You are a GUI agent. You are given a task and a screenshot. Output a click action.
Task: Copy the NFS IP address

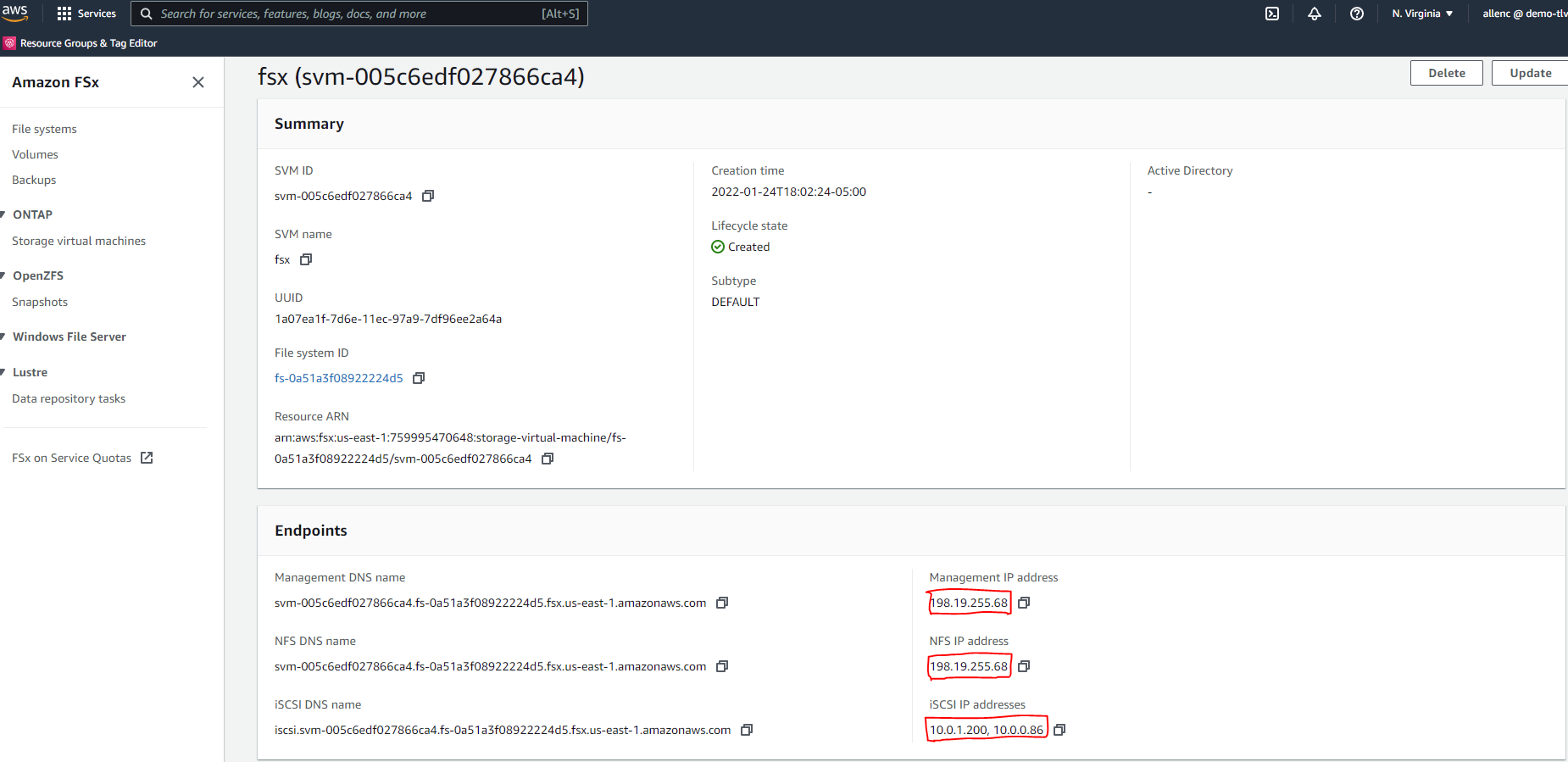click(x=1024, y=666)
